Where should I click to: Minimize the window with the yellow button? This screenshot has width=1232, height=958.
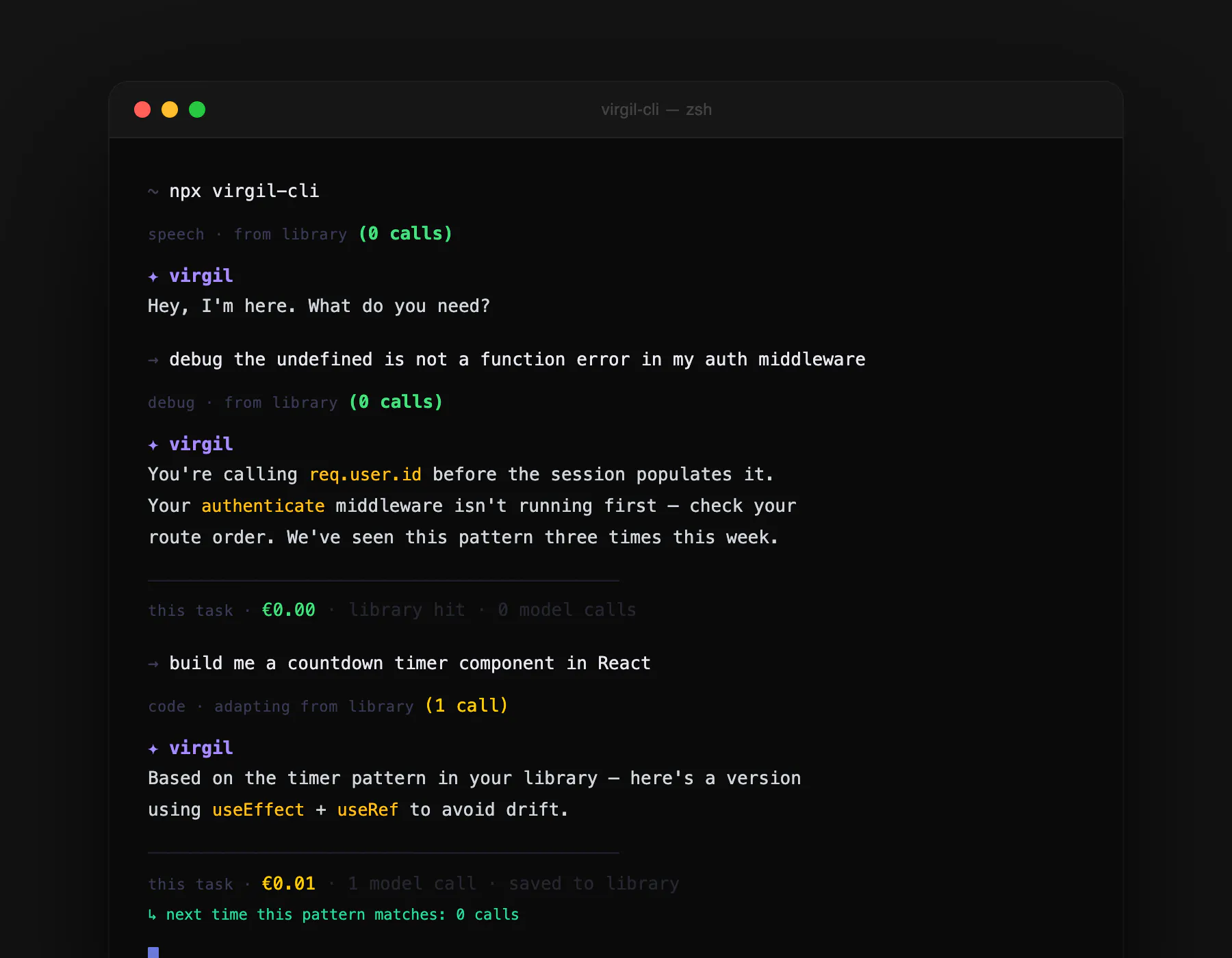[170, 109]
